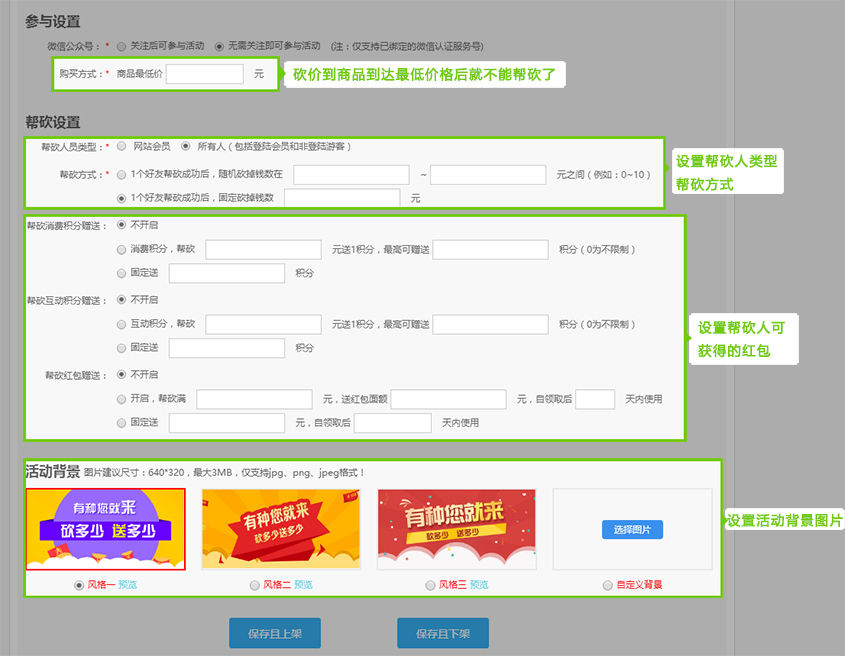845x656 pixels.
Task: Click the orange 风格二 background thumbnail
Action: click(281, 529)
